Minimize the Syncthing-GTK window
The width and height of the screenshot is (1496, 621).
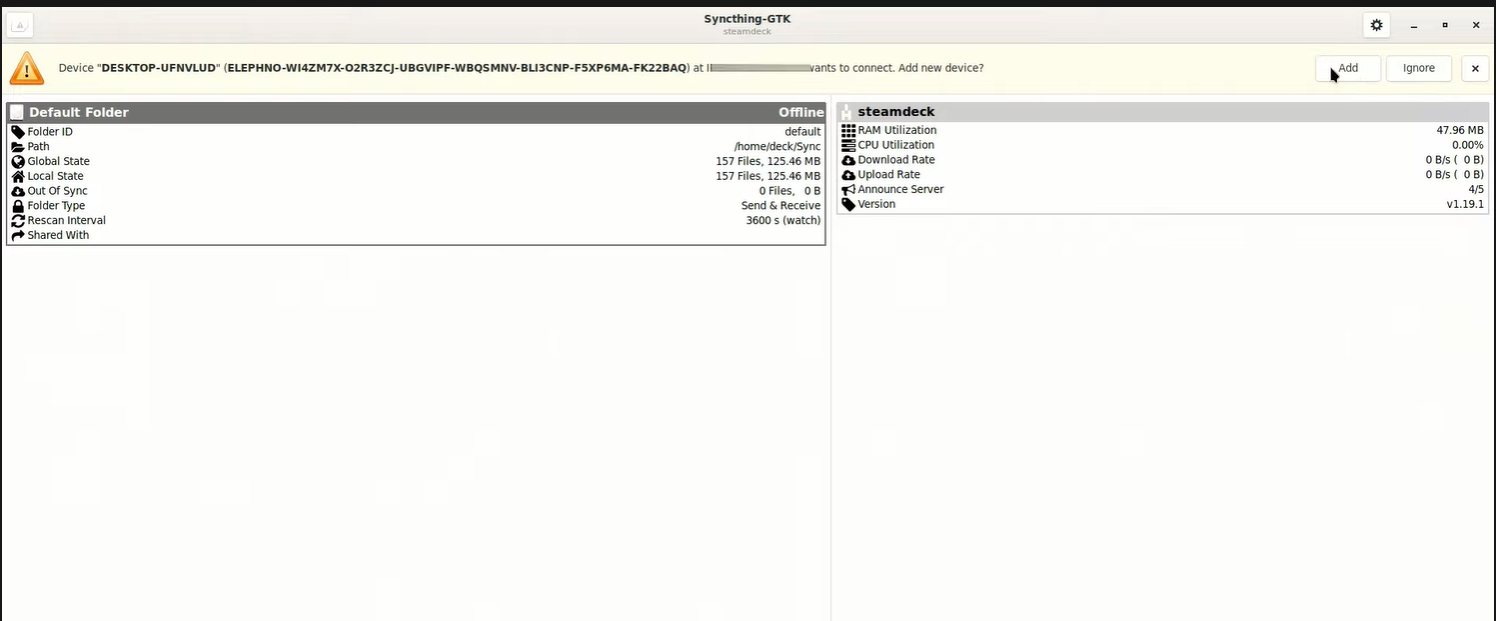pyautogui.click(x=1414, y=25)
